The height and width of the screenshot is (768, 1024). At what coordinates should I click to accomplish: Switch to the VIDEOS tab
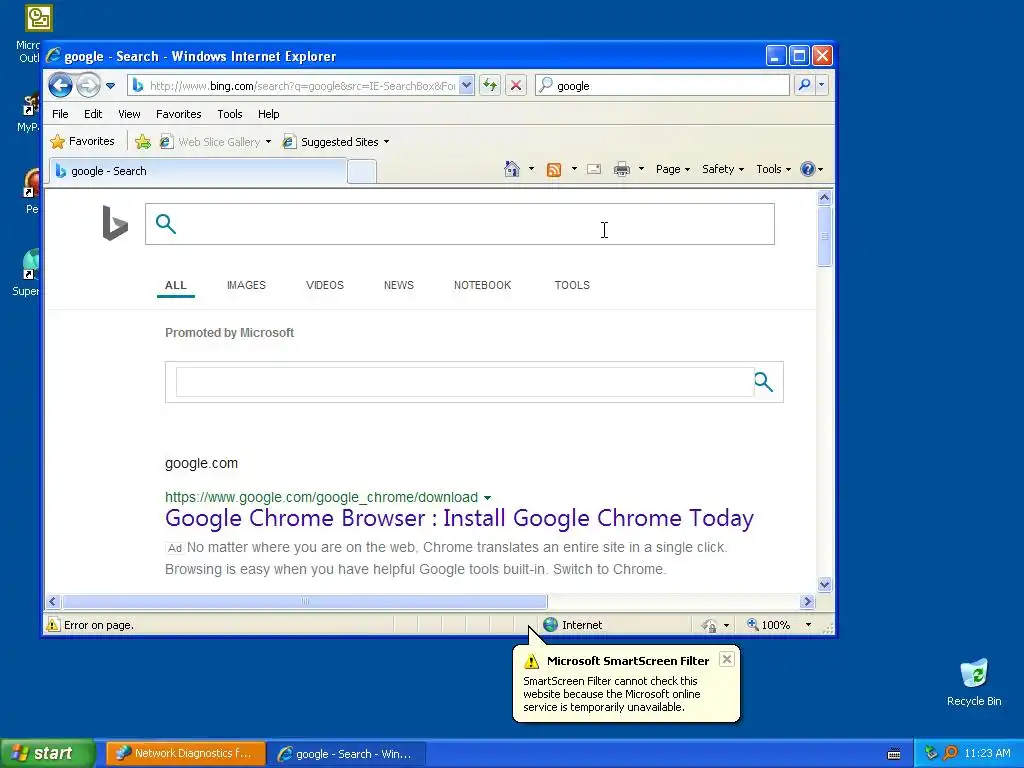(325, 285)
